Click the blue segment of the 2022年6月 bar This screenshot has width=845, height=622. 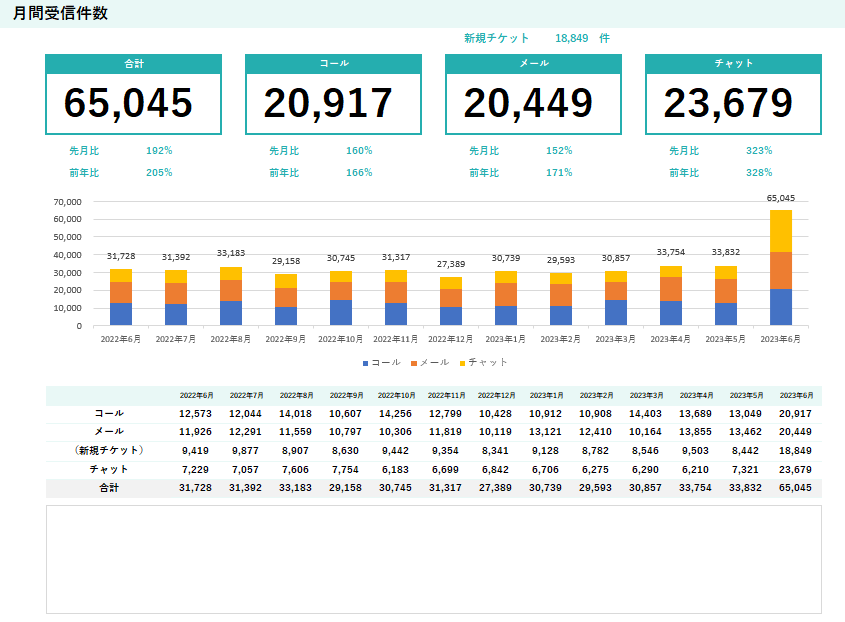[121, 314]
